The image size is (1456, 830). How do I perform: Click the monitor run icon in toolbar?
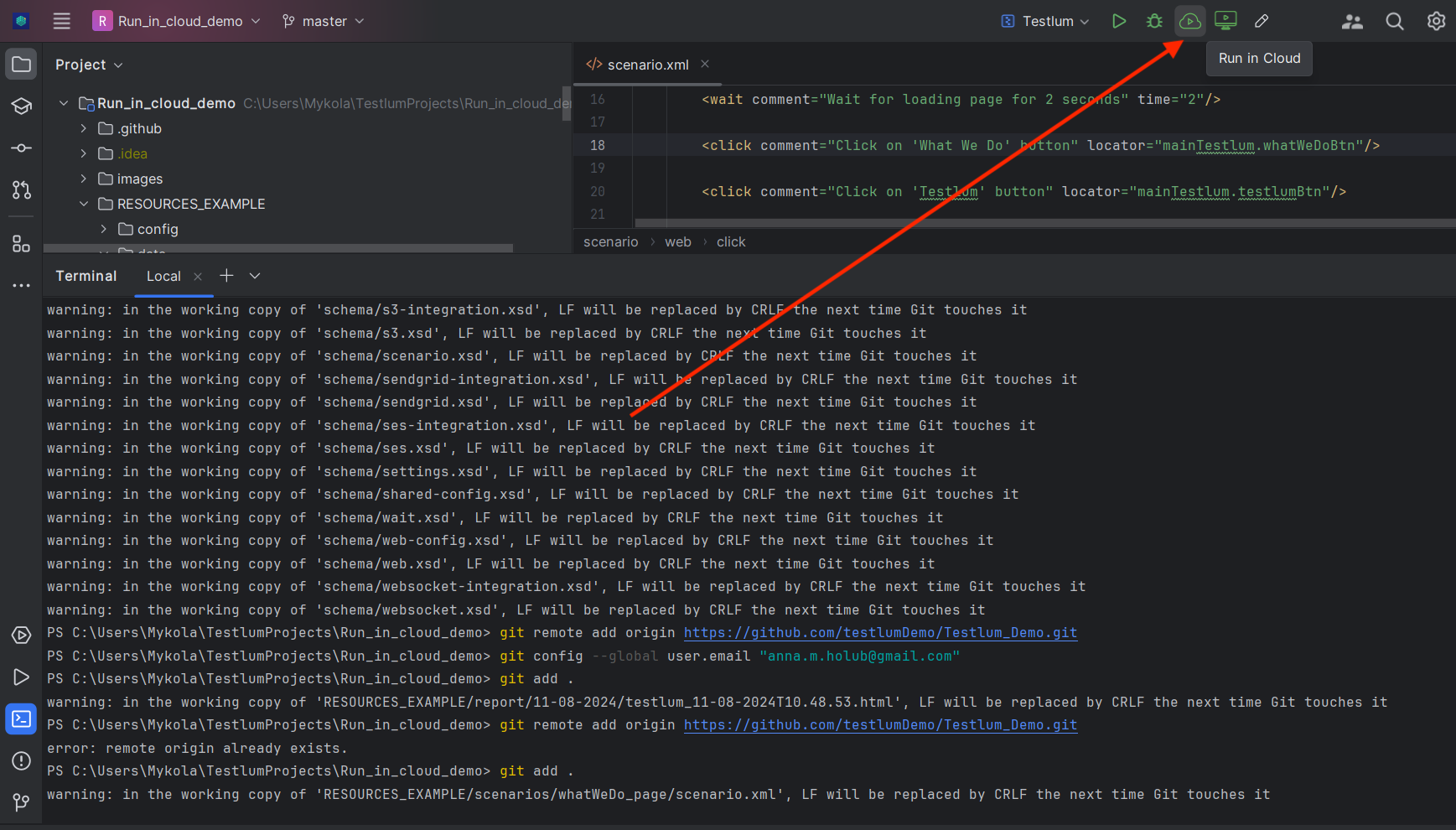pyautogui.click(x=1225, y=21)
